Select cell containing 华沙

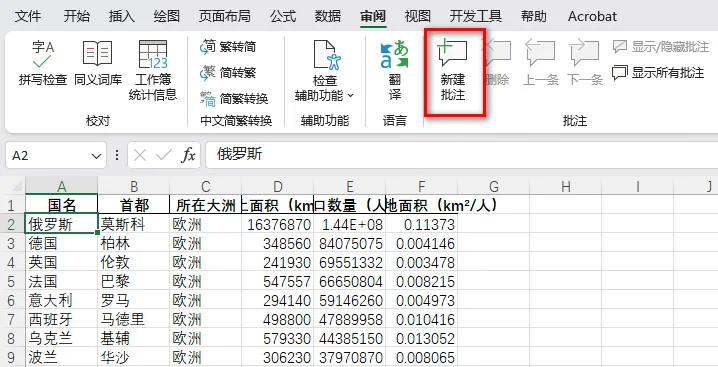coord(134,357)
